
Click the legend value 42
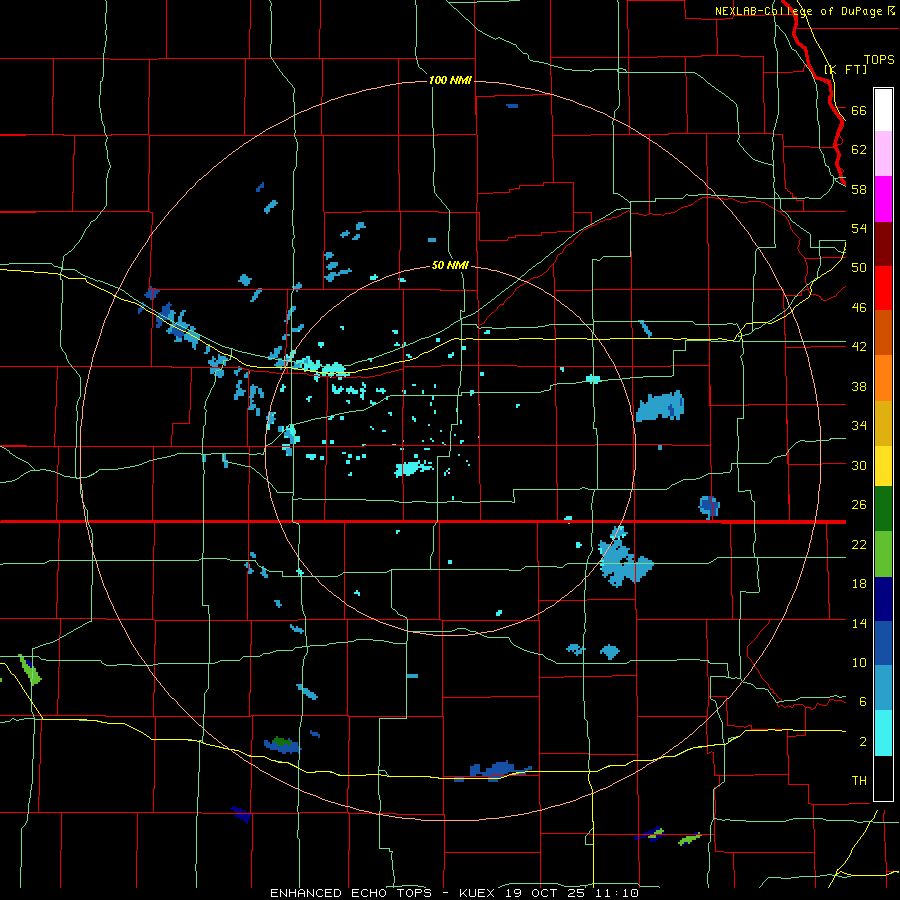tap(859, 346)
